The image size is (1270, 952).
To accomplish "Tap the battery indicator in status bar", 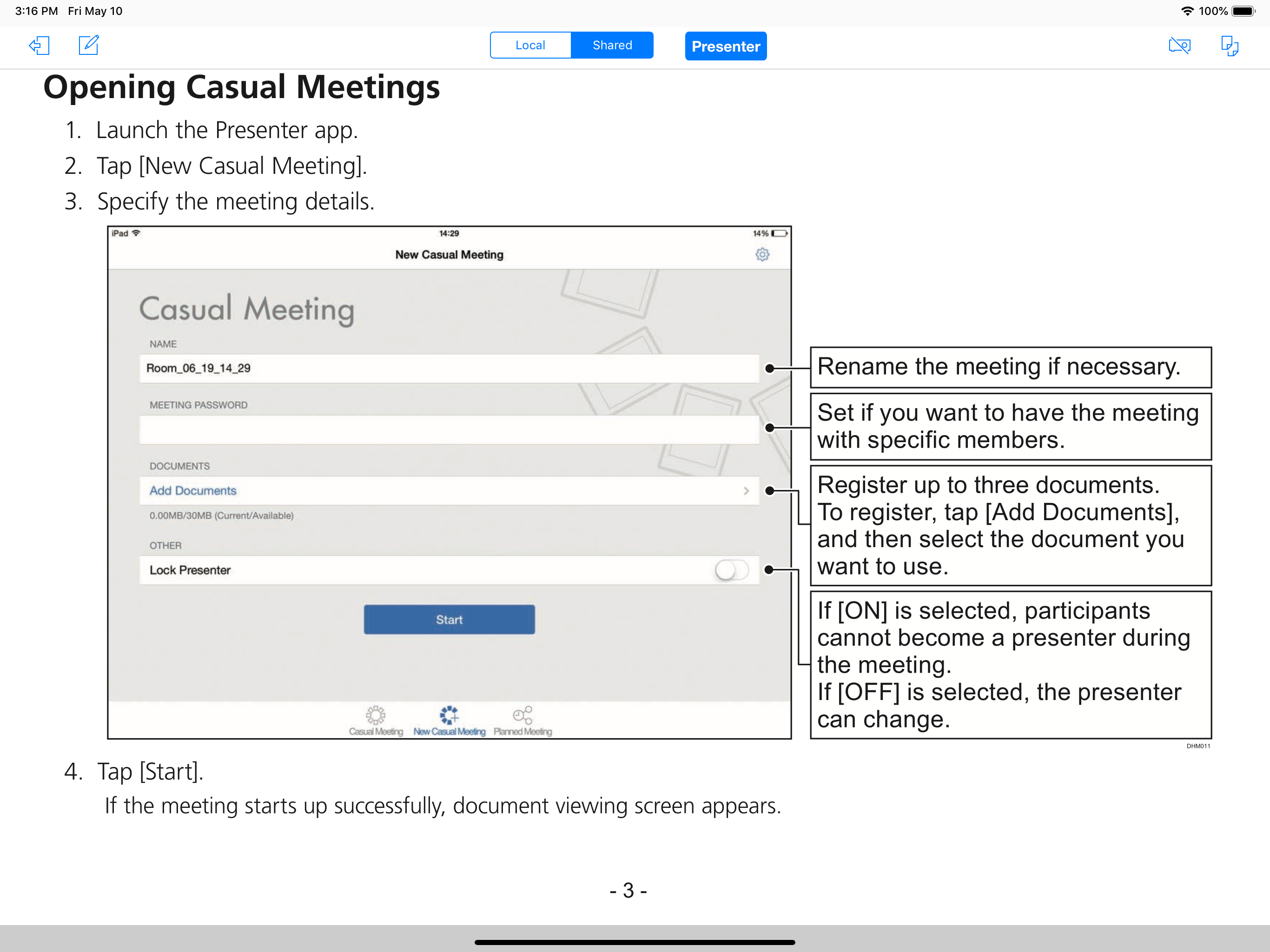I will pos(1244,11).
